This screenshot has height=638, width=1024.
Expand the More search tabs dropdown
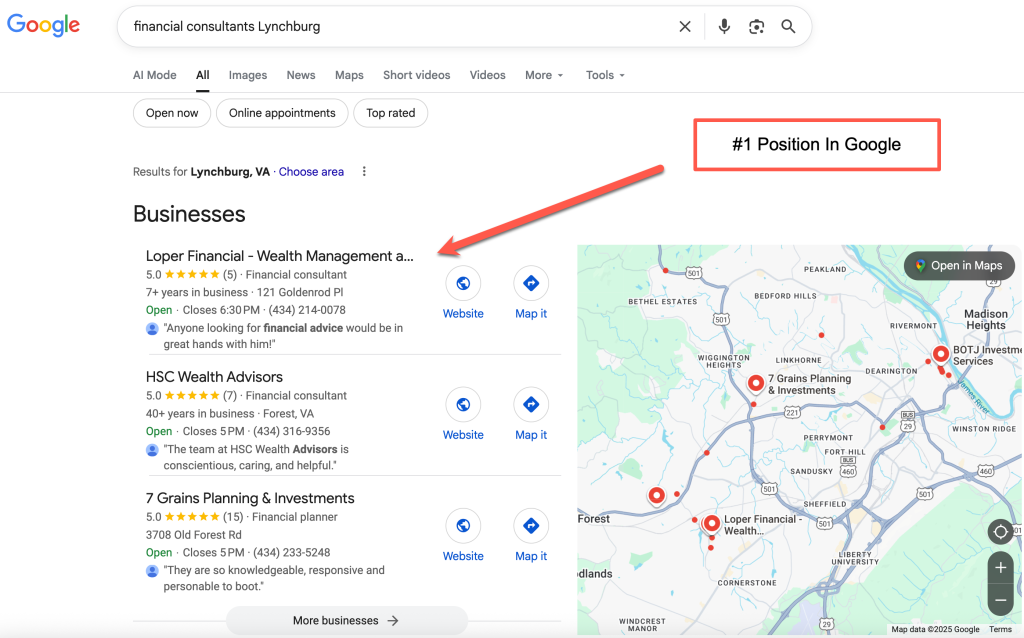[x=544, y=75]
